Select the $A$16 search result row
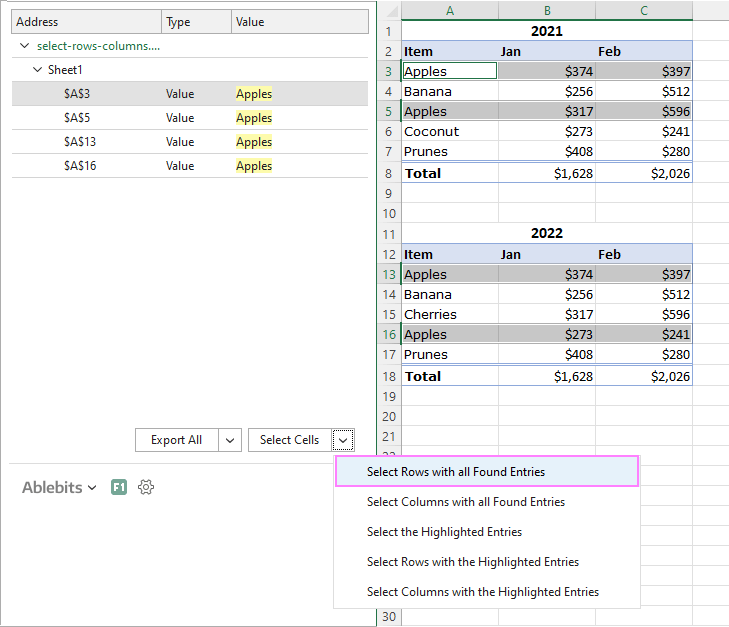This screenshot has width=729, height=627. click(189, 166)
